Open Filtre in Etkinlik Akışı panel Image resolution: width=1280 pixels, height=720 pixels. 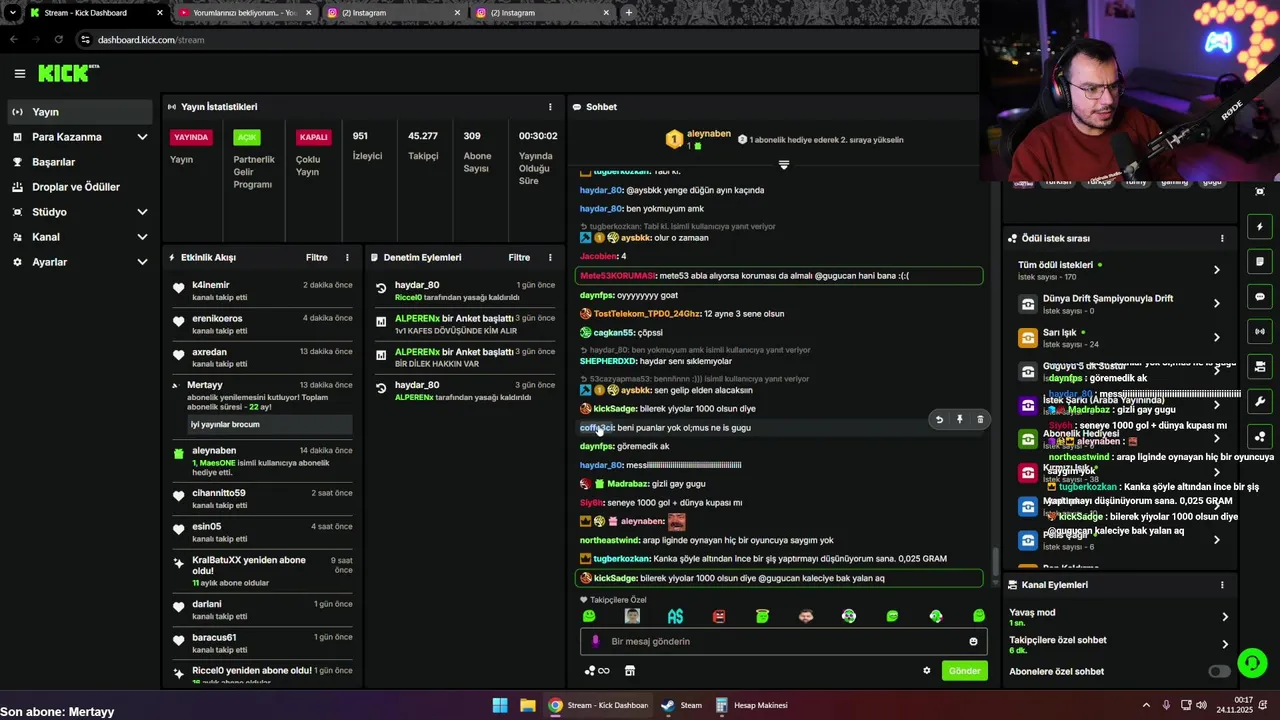(x=317, y=257)
